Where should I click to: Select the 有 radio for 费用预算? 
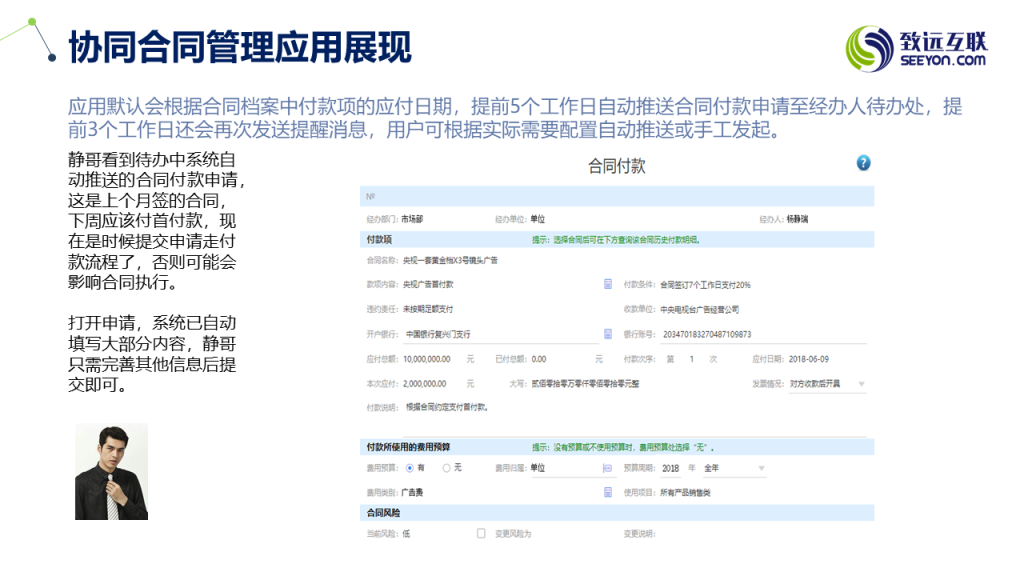410,467
